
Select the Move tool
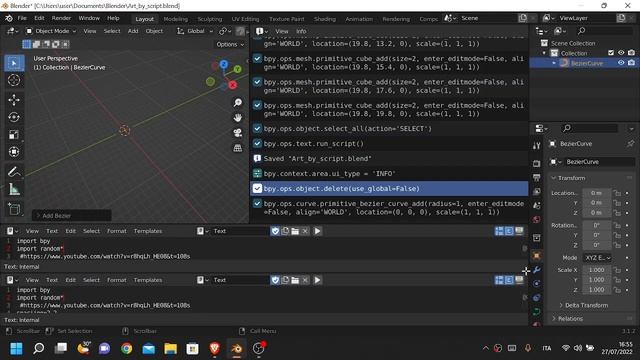14,100
